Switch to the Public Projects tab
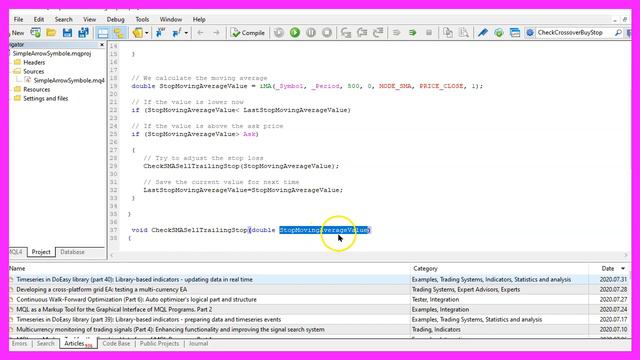The image size is (640, 360). (159, 344)
